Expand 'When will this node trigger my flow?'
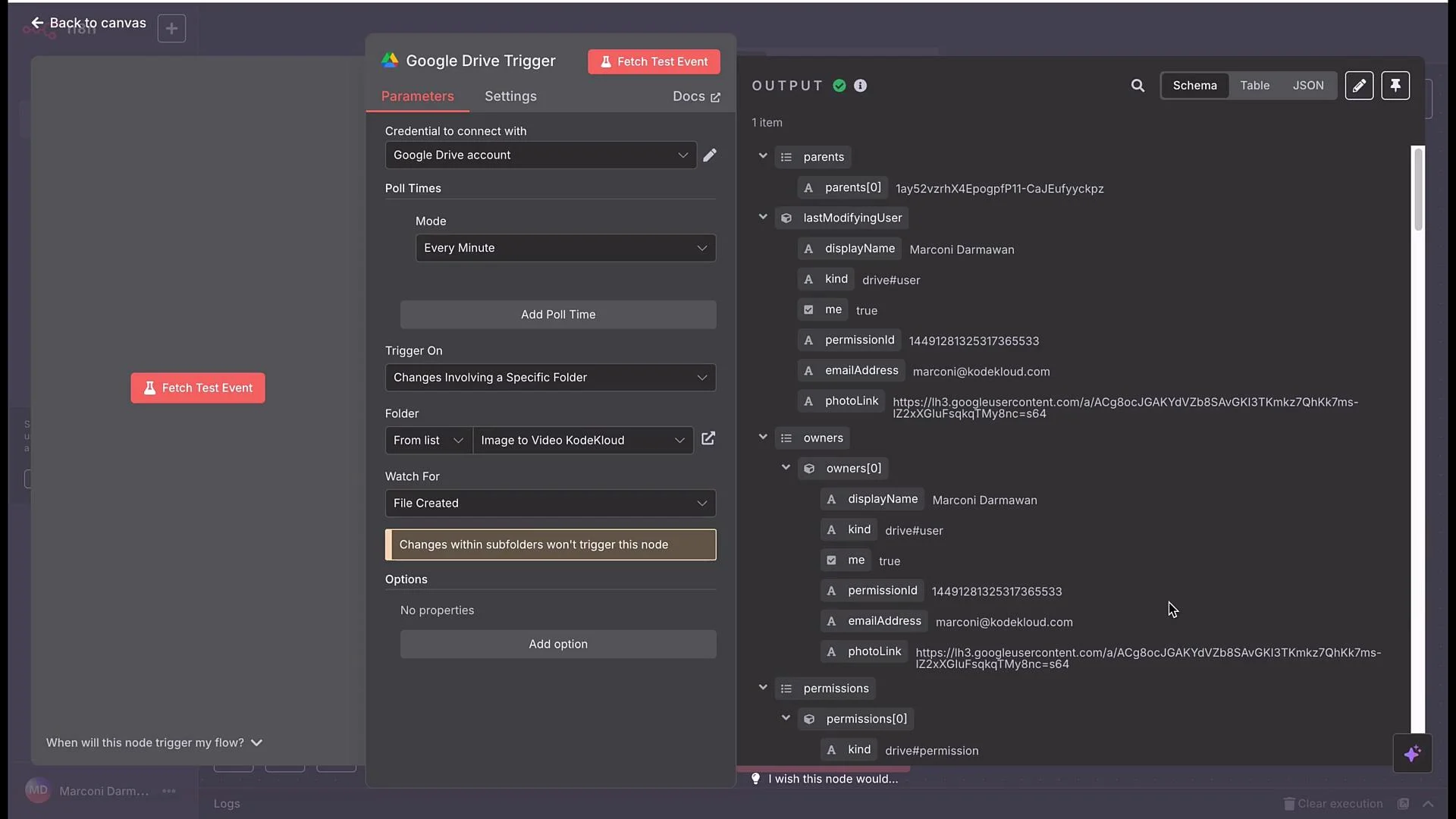1456x819 pixels. (x=154, y=742)
